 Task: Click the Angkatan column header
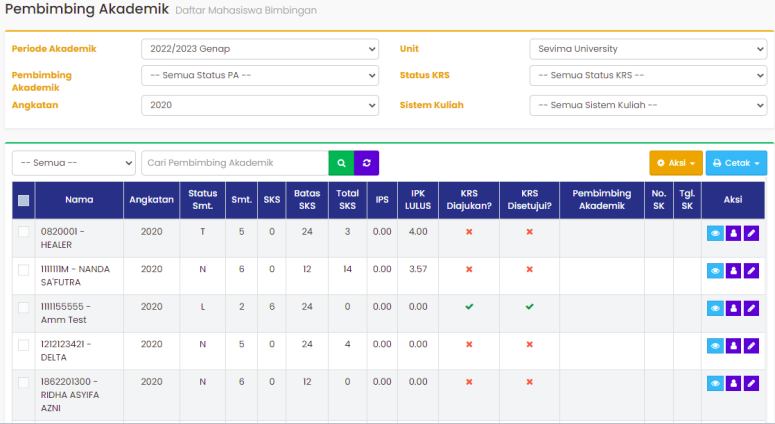[151, 200]
